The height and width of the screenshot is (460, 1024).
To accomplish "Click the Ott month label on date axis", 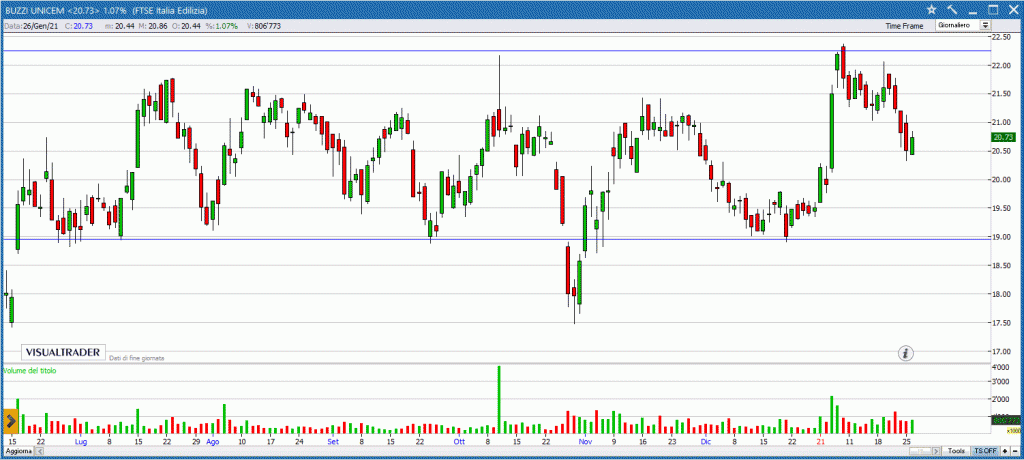I will coord(459,442).
